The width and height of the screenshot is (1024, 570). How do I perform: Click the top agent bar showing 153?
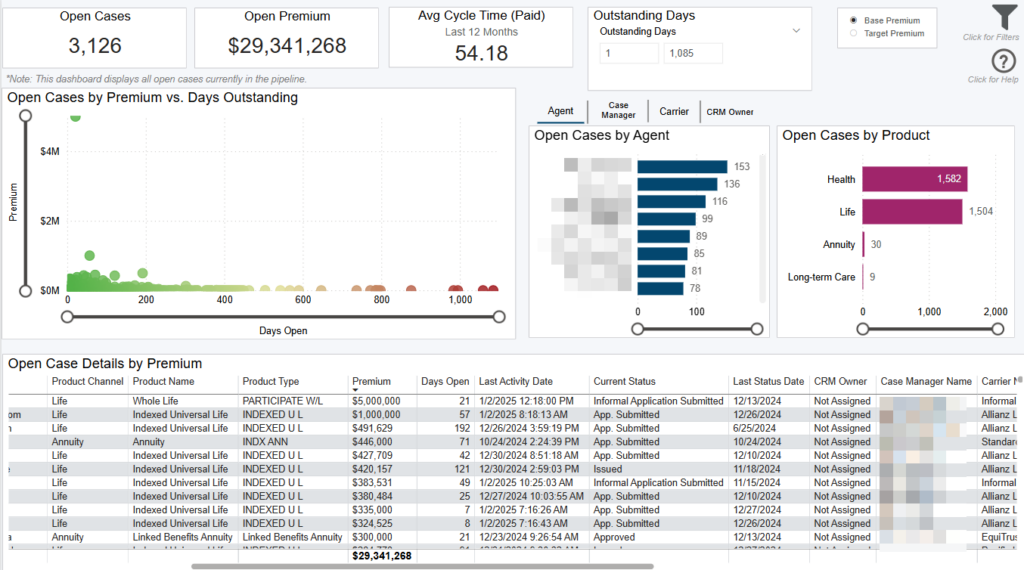682,167
